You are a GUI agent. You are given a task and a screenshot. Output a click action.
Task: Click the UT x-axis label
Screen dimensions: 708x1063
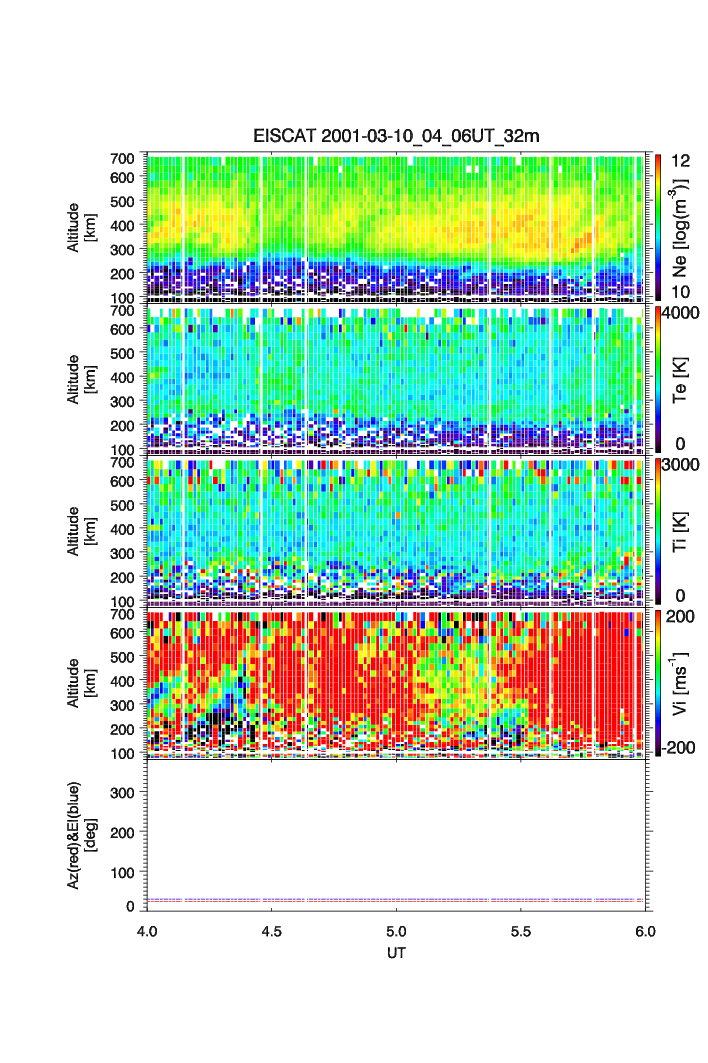click(396, 953)
